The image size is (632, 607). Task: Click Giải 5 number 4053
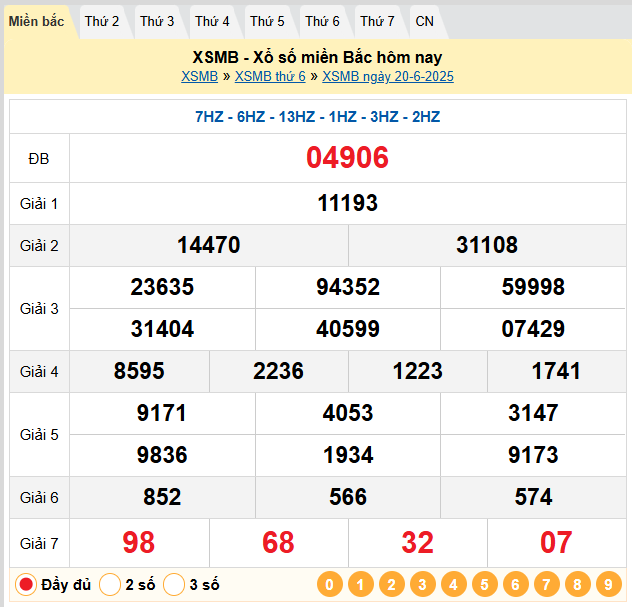point(348,413)
